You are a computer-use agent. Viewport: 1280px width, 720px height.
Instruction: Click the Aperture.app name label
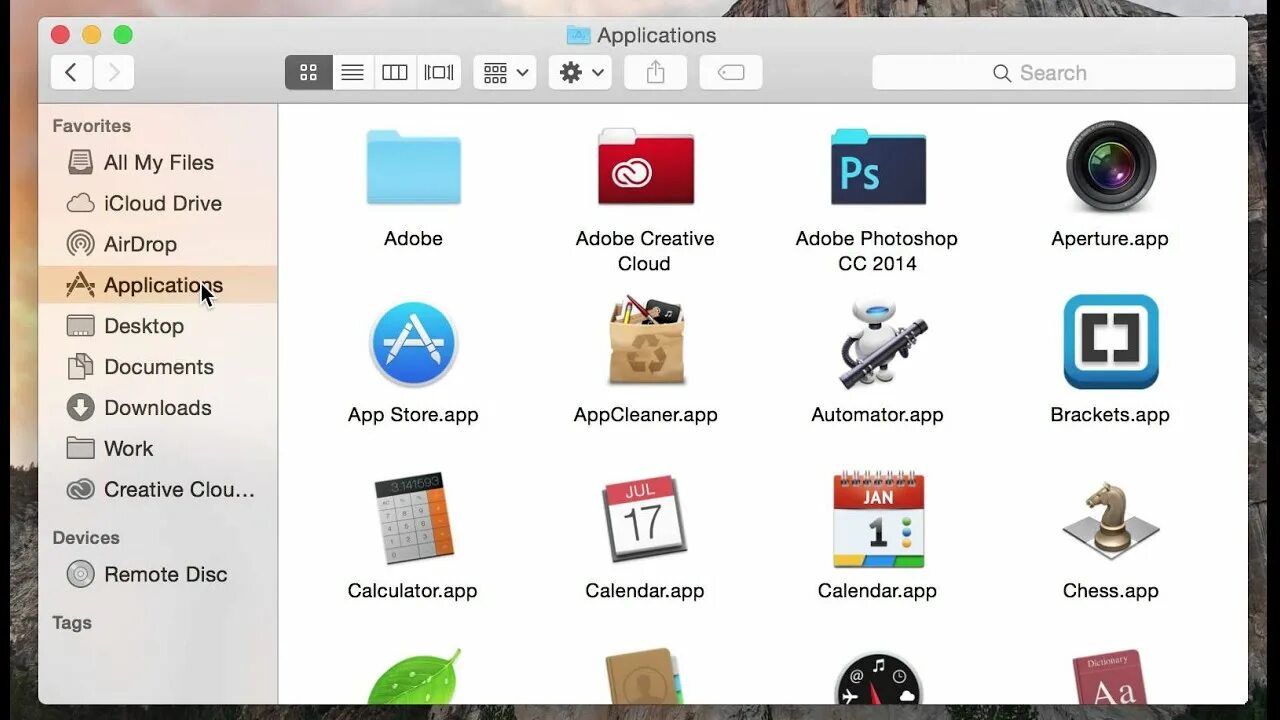[x=1110, y=239]
